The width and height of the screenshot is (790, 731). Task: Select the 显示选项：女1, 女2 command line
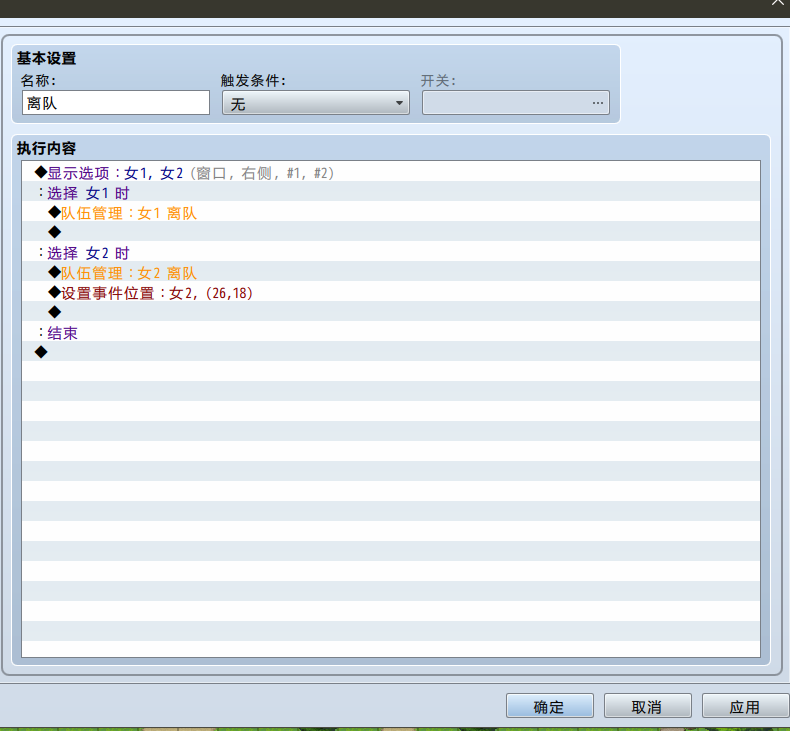coord(391,172)
